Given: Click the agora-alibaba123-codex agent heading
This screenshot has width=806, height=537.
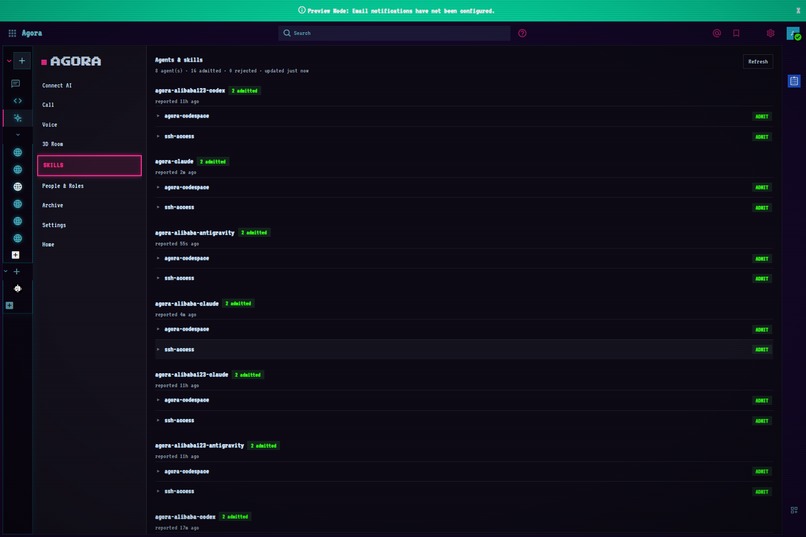Looking at the screenshot, I should click(x=190, y=90).
